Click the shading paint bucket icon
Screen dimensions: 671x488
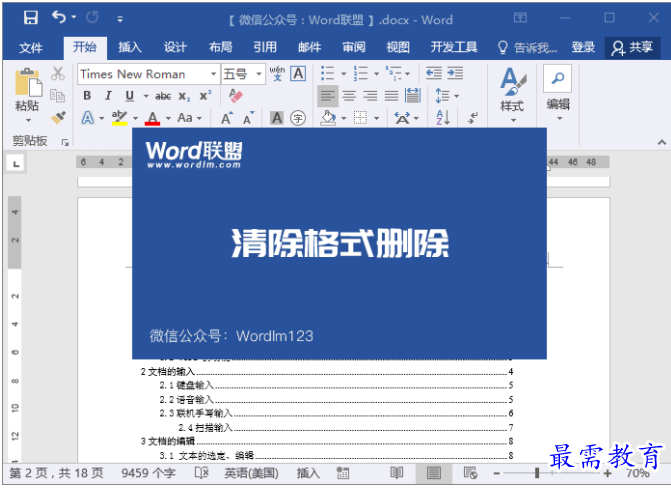(x=328, y=118)
